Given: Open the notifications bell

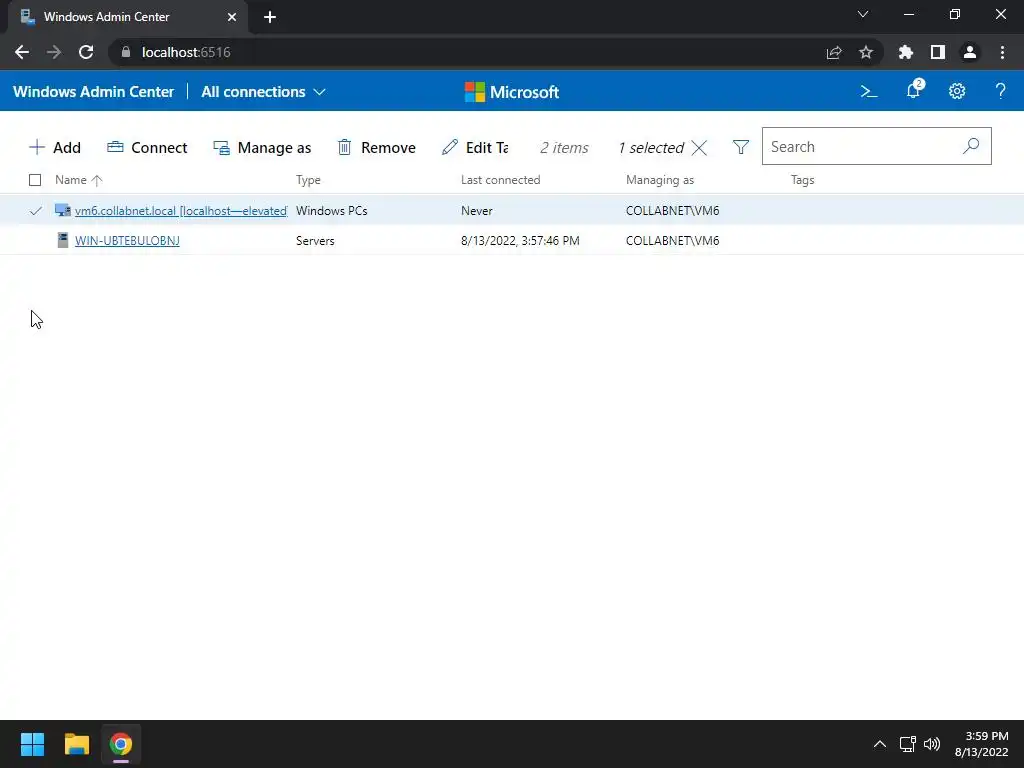Looking at the screenshot, I should point(914,91).
